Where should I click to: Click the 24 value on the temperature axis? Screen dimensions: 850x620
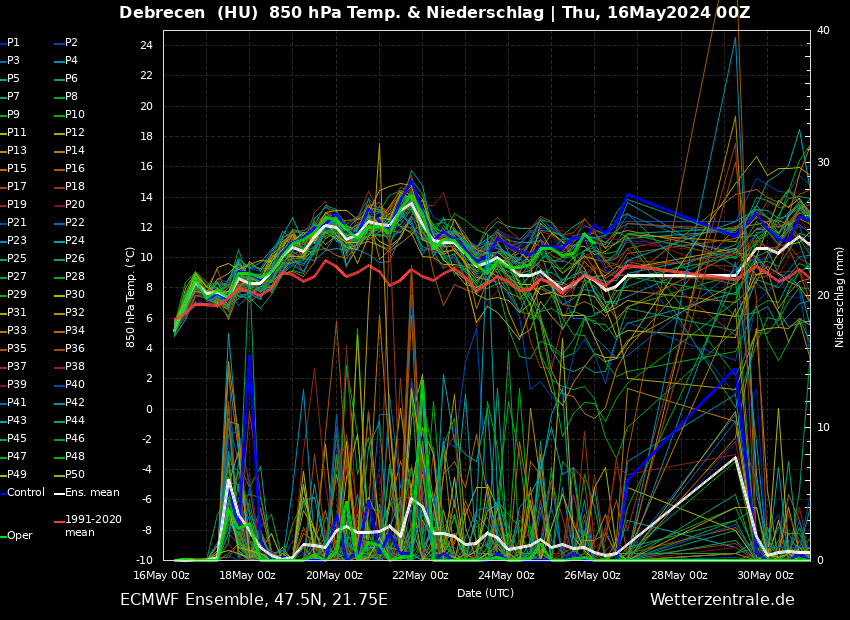pos(146,46)
